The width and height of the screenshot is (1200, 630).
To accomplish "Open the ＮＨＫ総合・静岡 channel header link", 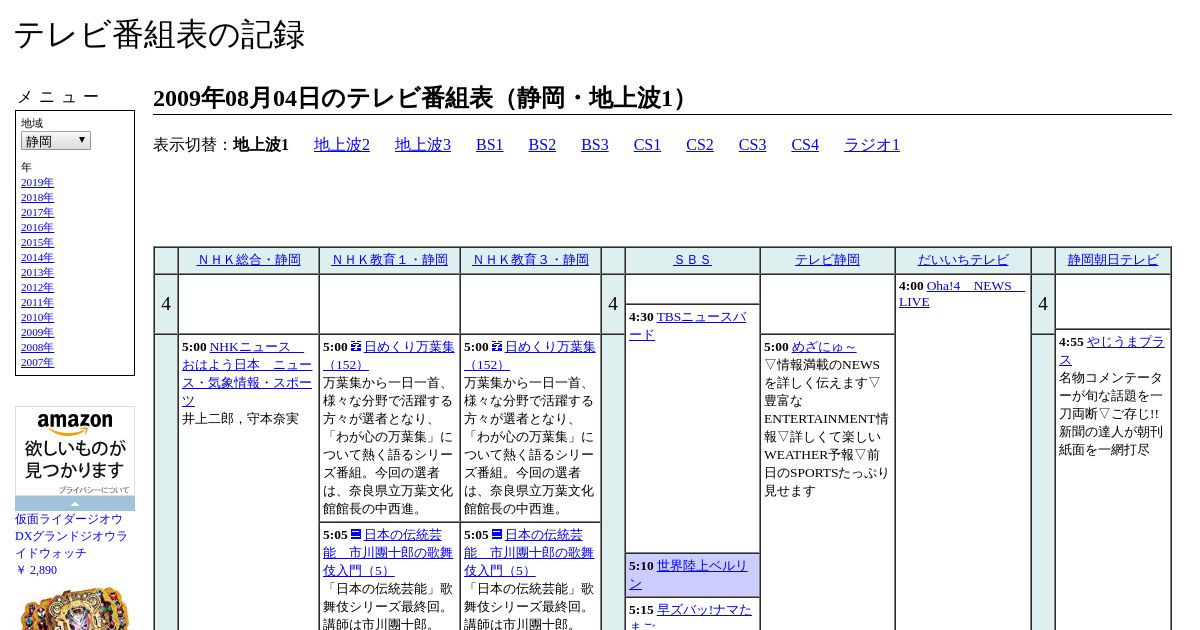I will (x=249, y=260).
